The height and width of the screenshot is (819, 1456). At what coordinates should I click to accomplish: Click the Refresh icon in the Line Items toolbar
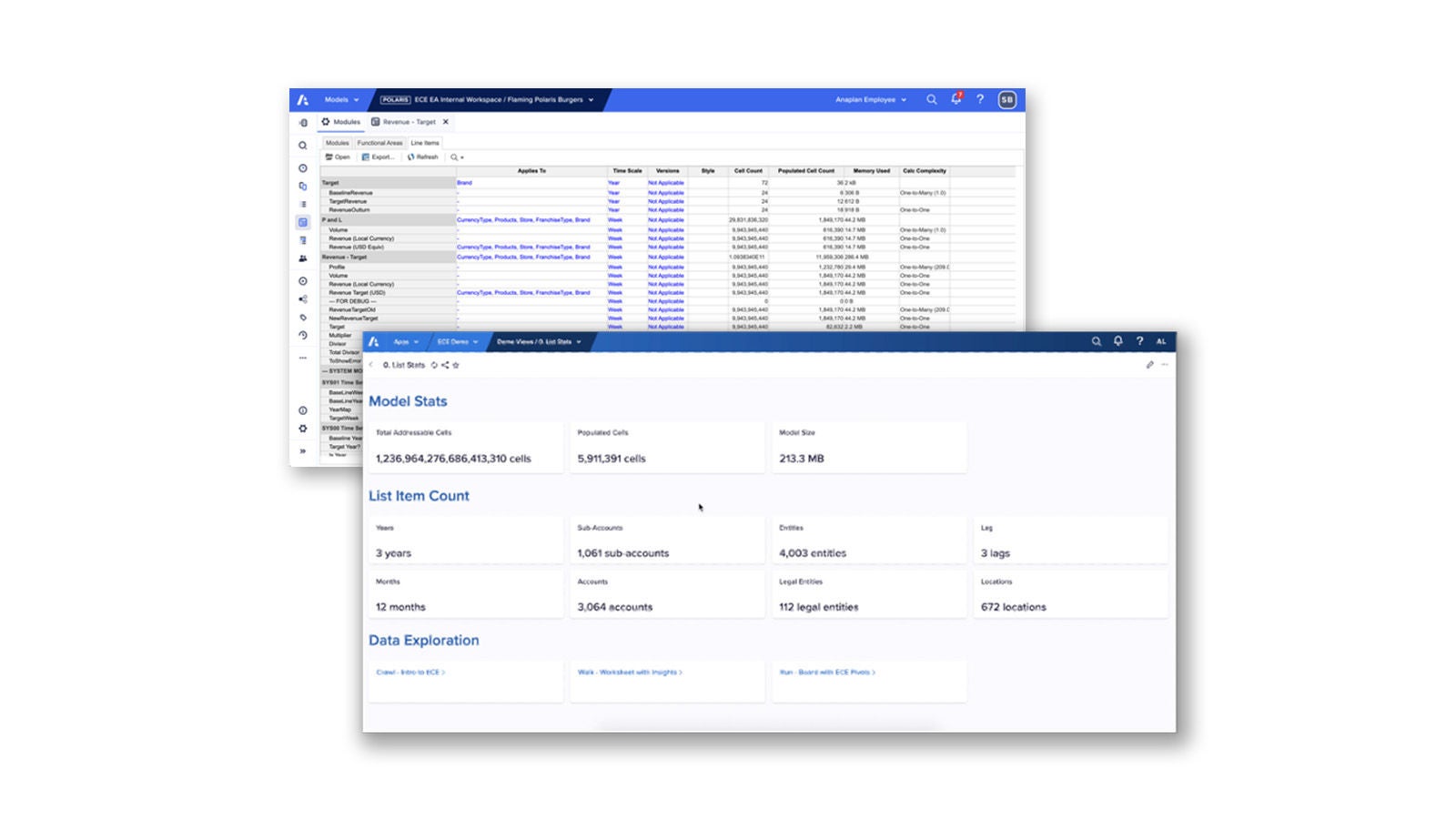(x=421, y=157)
